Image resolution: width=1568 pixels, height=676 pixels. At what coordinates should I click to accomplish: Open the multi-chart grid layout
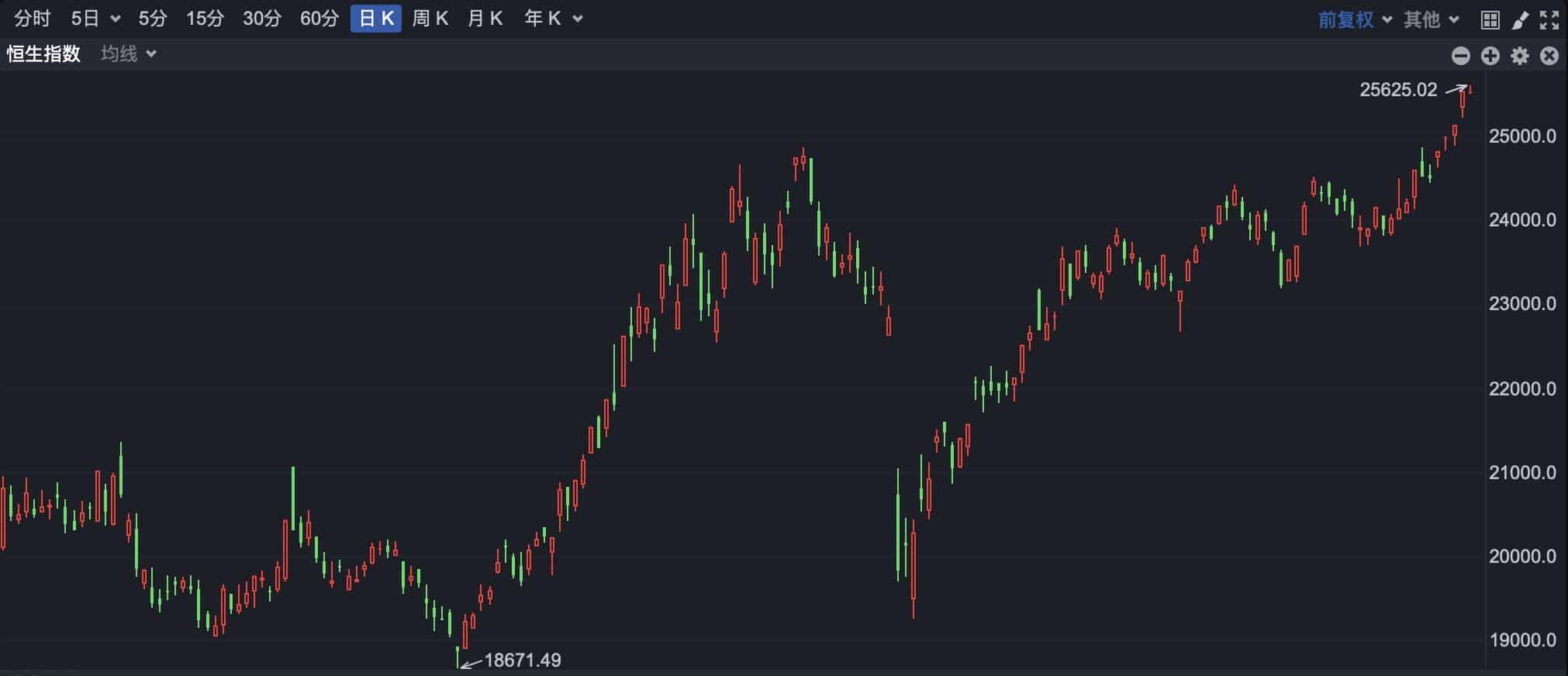[1490, 20]
